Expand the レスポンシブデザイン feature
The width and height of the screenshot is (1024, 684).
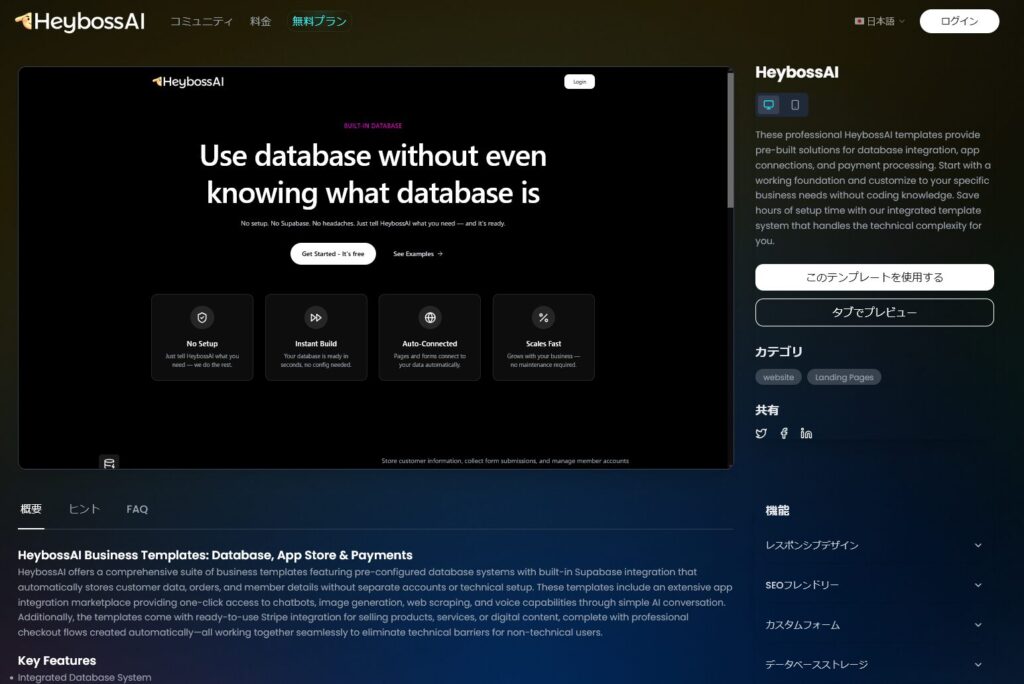tap(874, 545)
